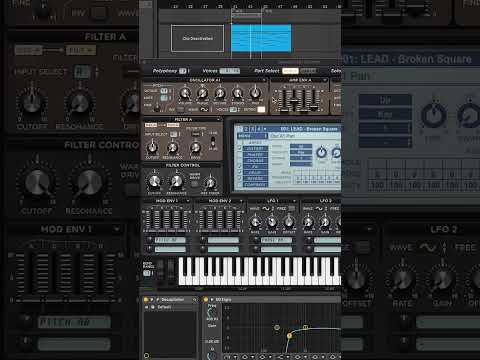Click the Part Select A button
This screenshot has height=360, width=480.
pyautogui.click(x=290, y=71)
